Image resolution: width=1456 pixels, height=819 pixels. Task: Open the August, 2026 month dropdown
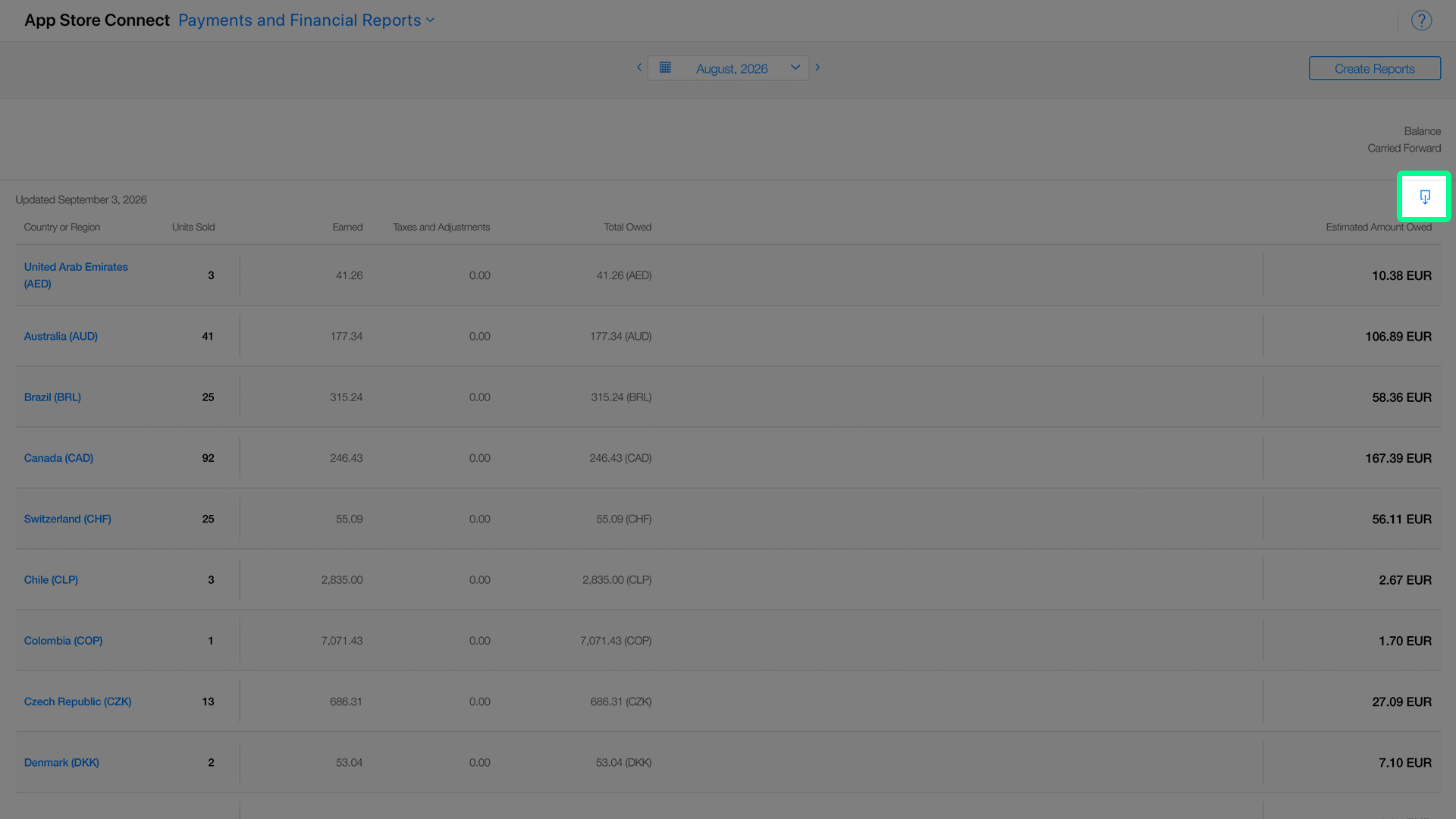(x=728, y=68)
